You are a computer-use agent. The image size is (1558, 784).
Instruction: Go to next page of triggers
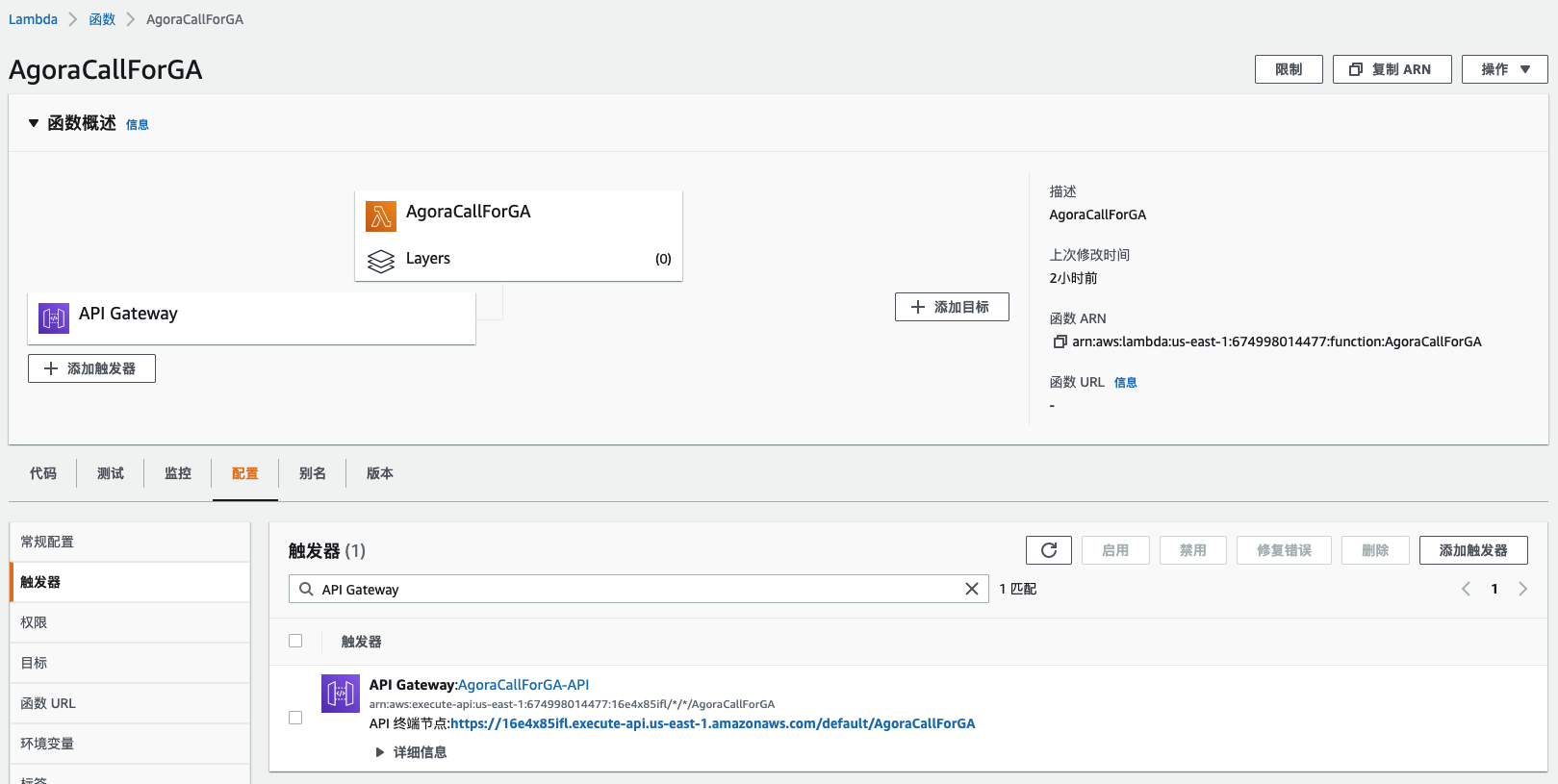pos(1522,589)
